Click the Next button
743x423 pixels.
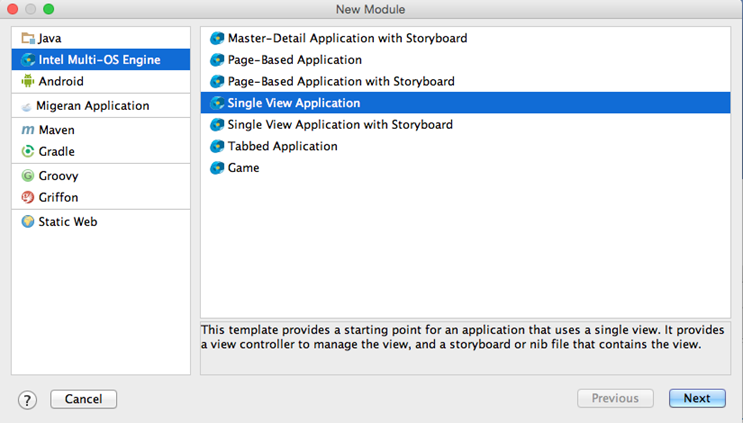[697, 398]
